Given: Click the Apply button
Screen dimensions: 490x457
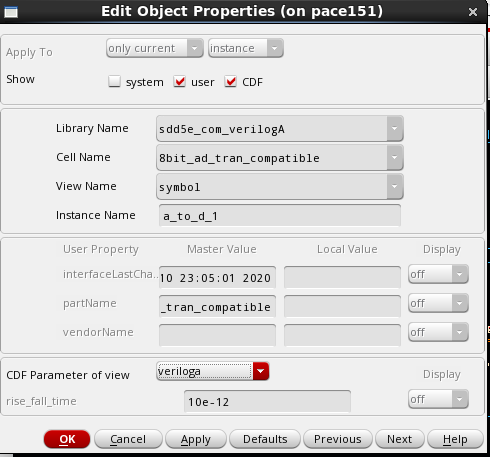Looking at the screenshot, I should [196, 439].
